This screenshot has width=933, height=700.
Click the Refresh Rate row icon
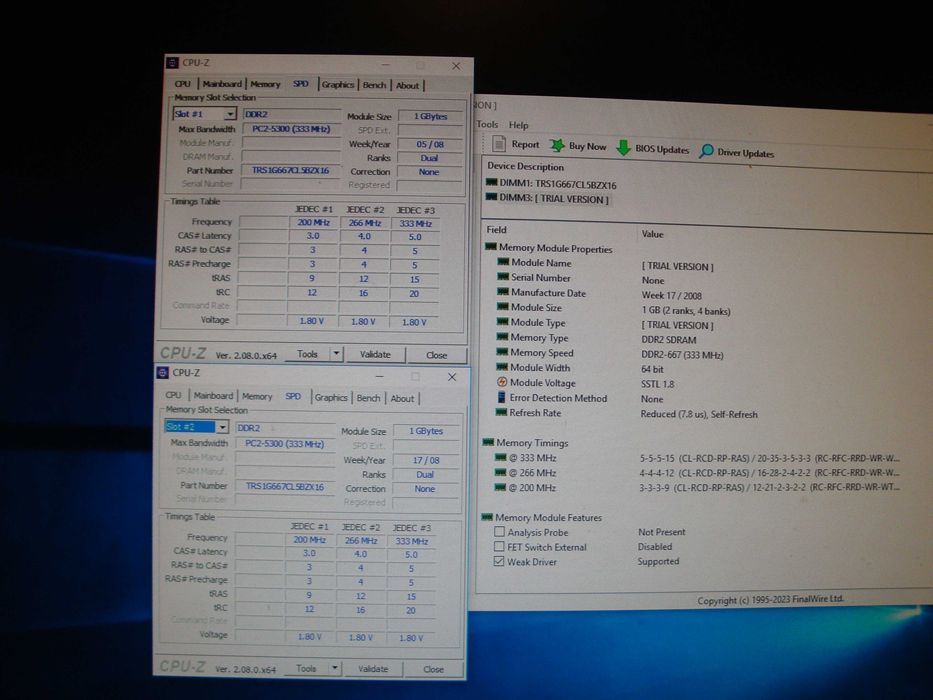click(500, 412)
